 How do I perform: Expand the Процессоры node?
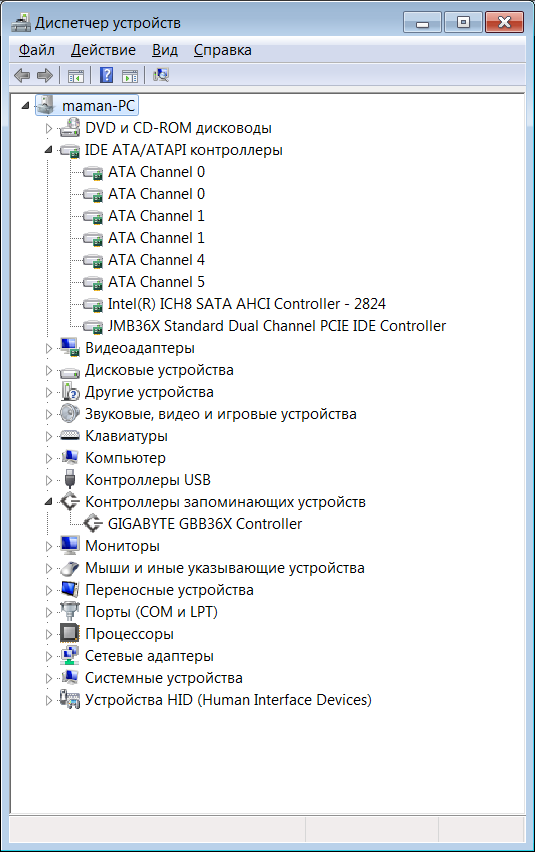pyautogui.click(x=48, y=634)
